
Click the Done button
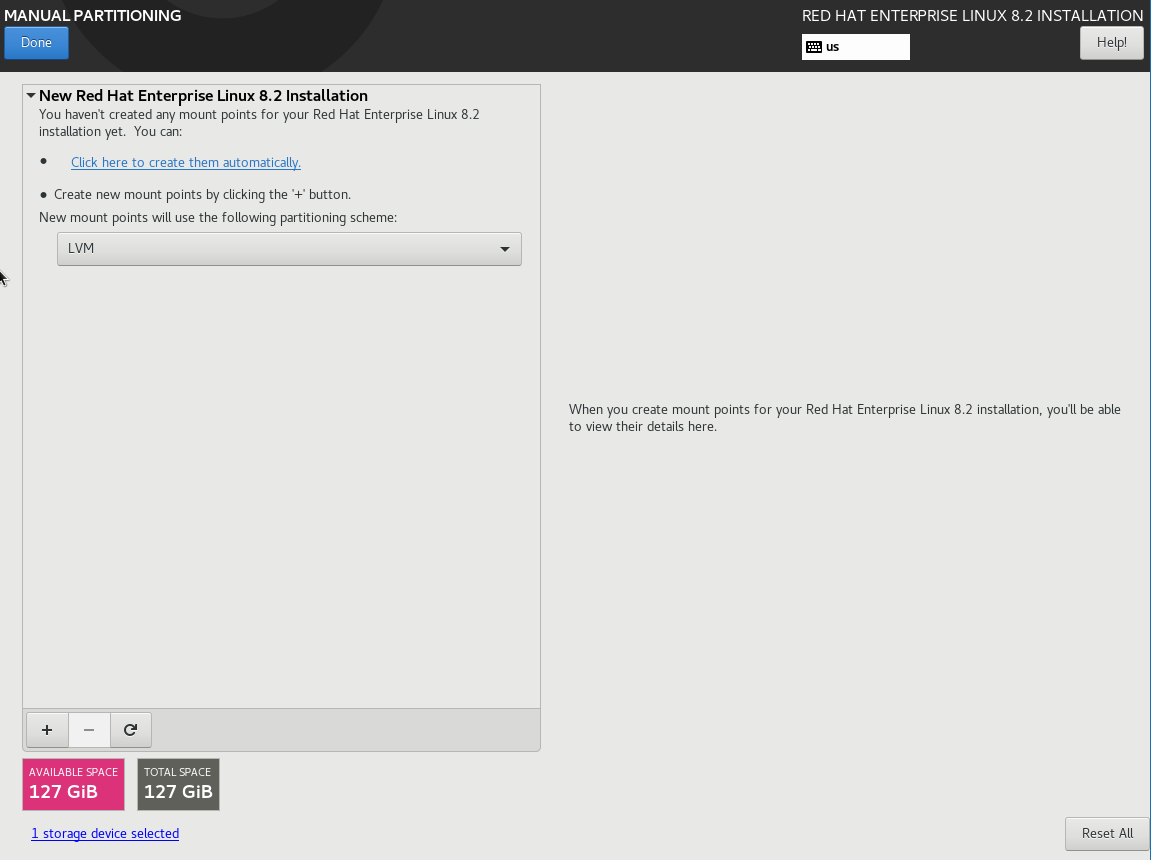[36, 43]
